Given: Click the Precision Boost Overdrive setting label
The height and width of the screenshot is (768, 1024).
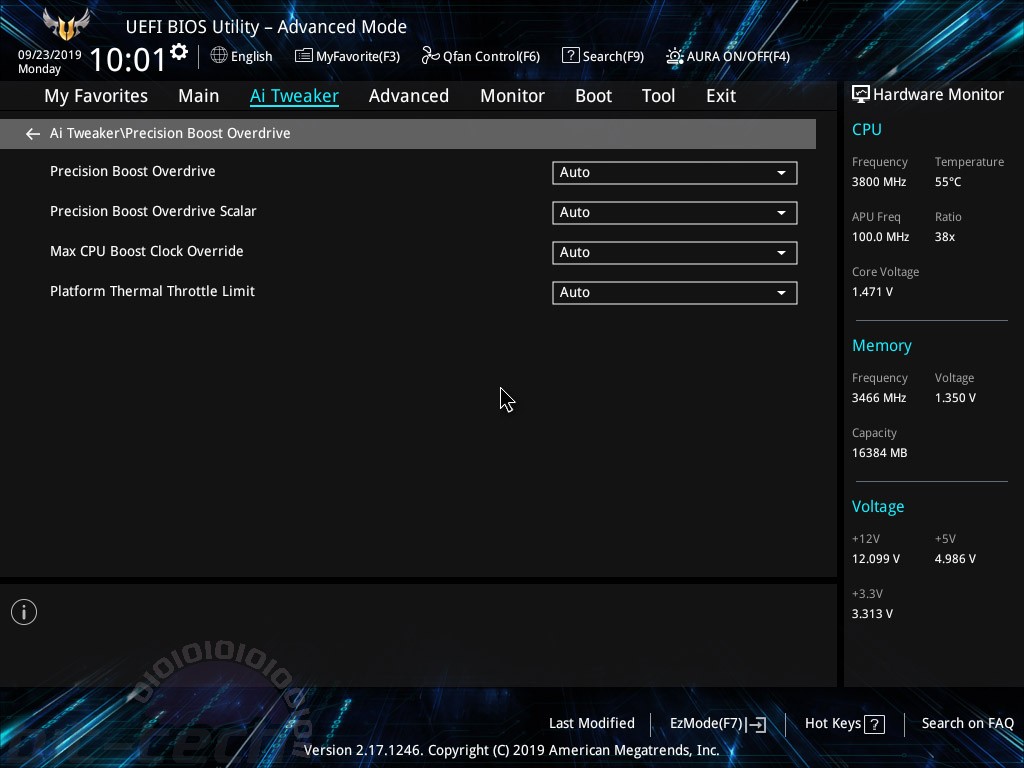Looking at the screenshot, I should 133,171.
